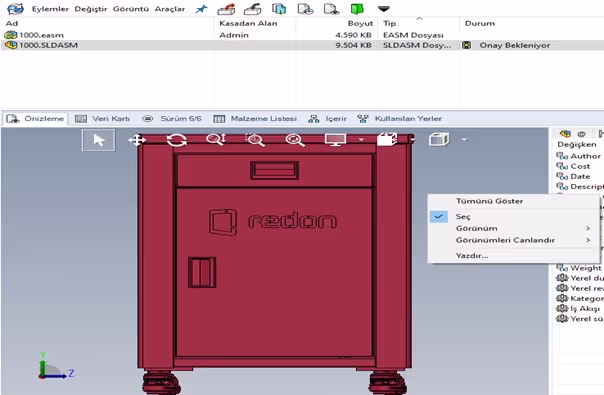Sort by the Kasadan Alan column header

coord(248,24)
